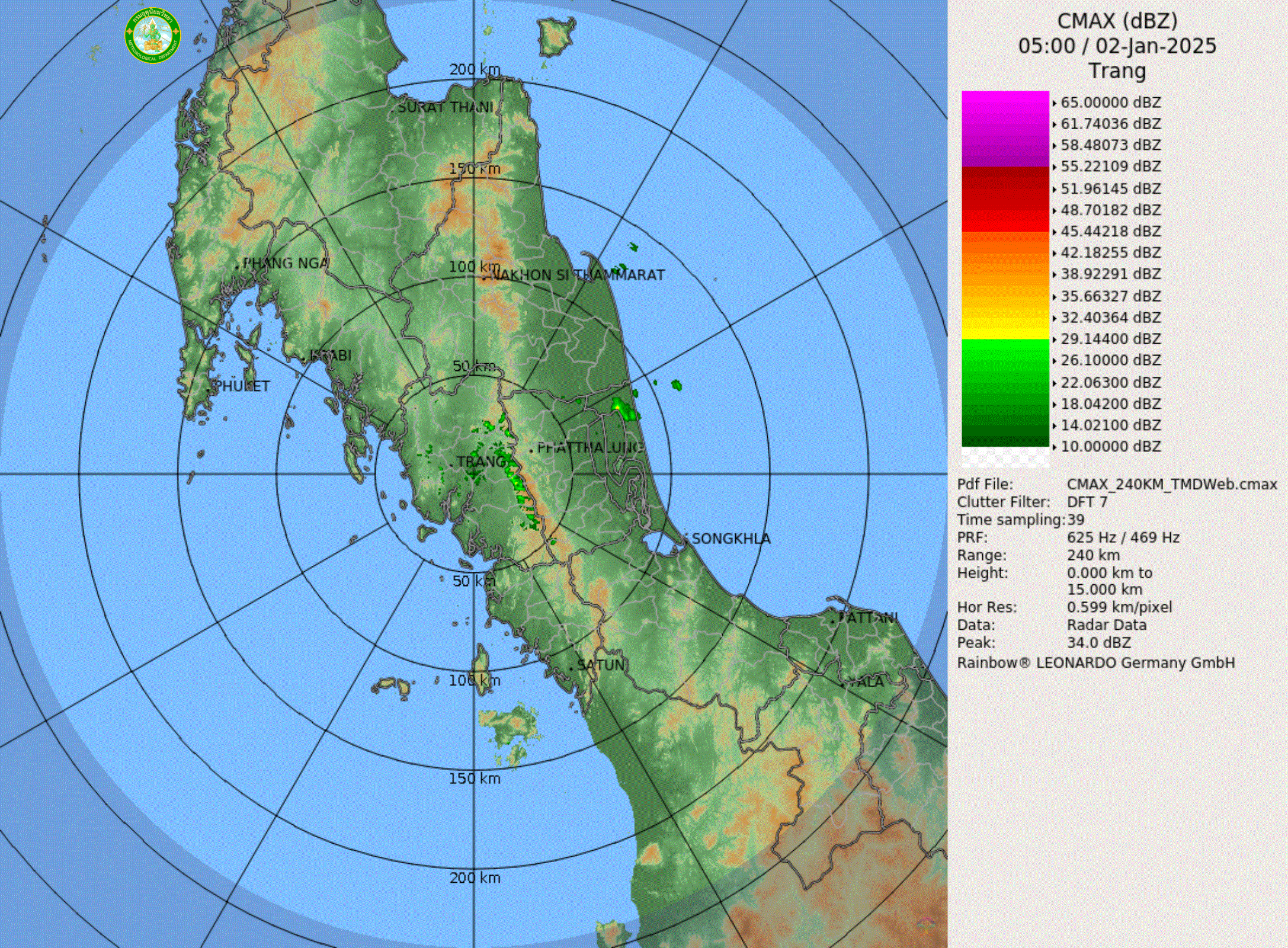The width and height of the screenshot is (1288, 948).
Task: Click the red 48.70182 dBZ color band
Action: [x=1005, y=210]
